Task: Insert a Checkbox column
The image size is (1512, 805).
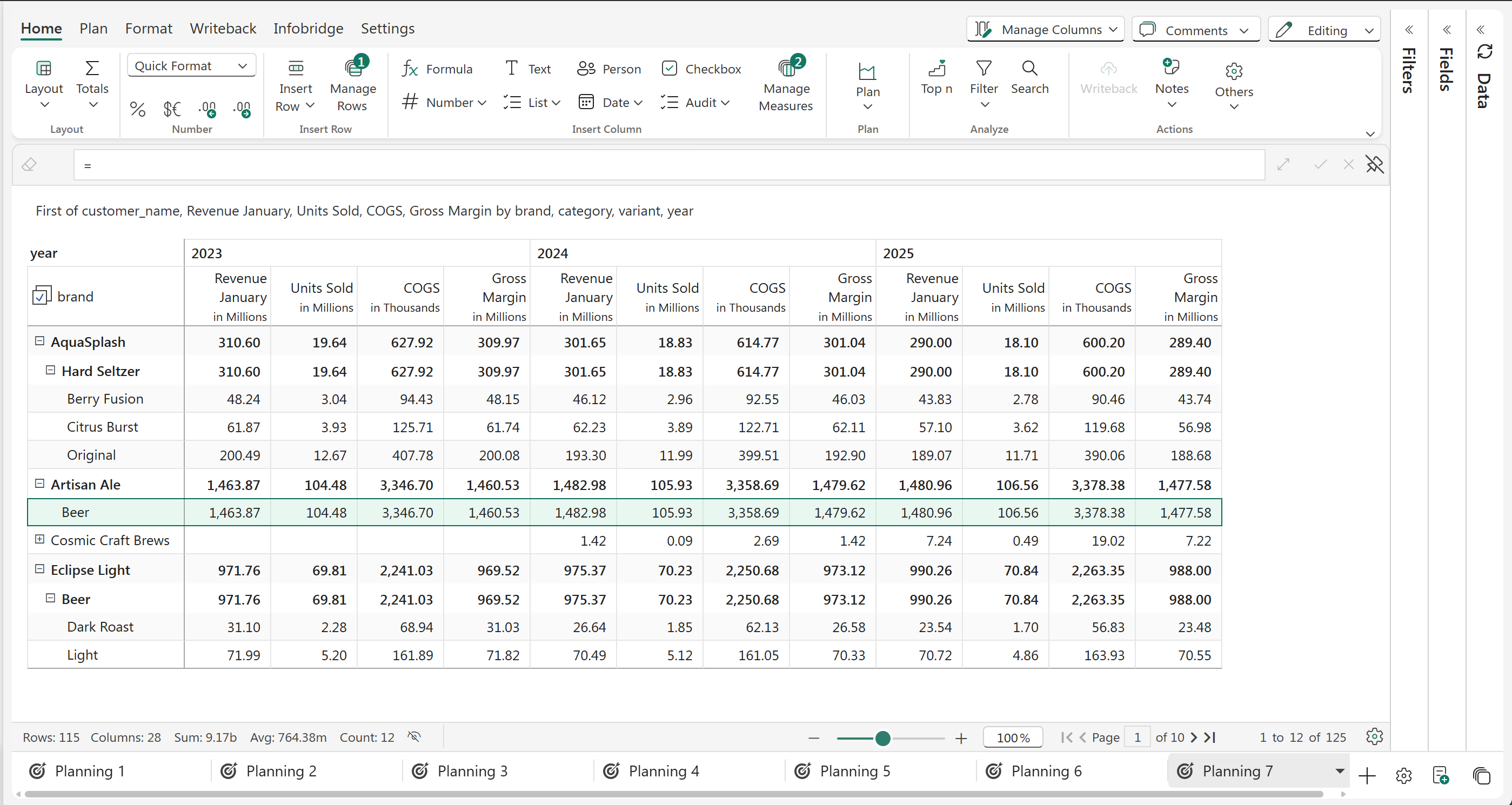Action: click(x=701, y=69)
